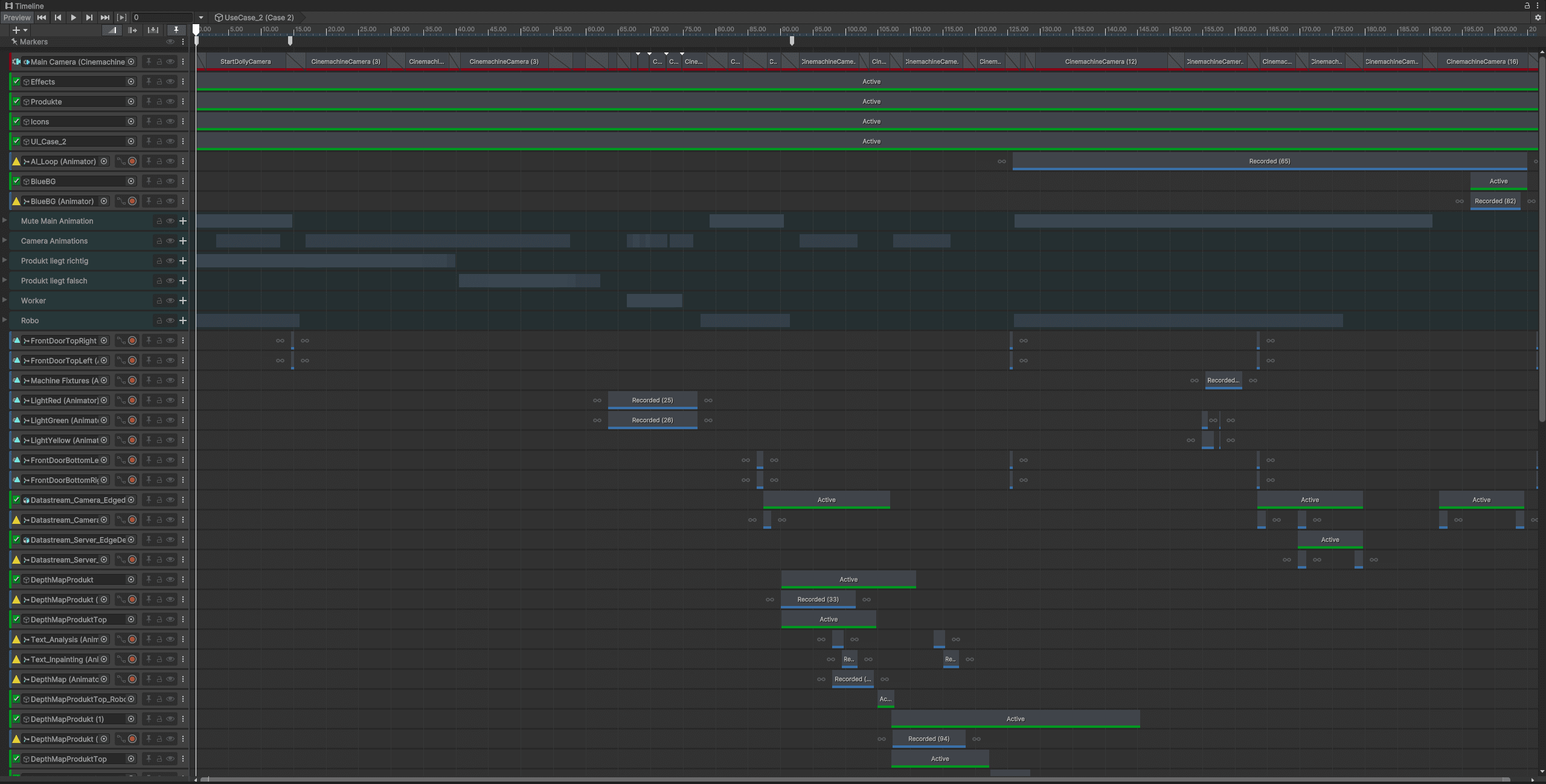Open the Main Camera track options menu
The image size is (1546, 784).
183,62
